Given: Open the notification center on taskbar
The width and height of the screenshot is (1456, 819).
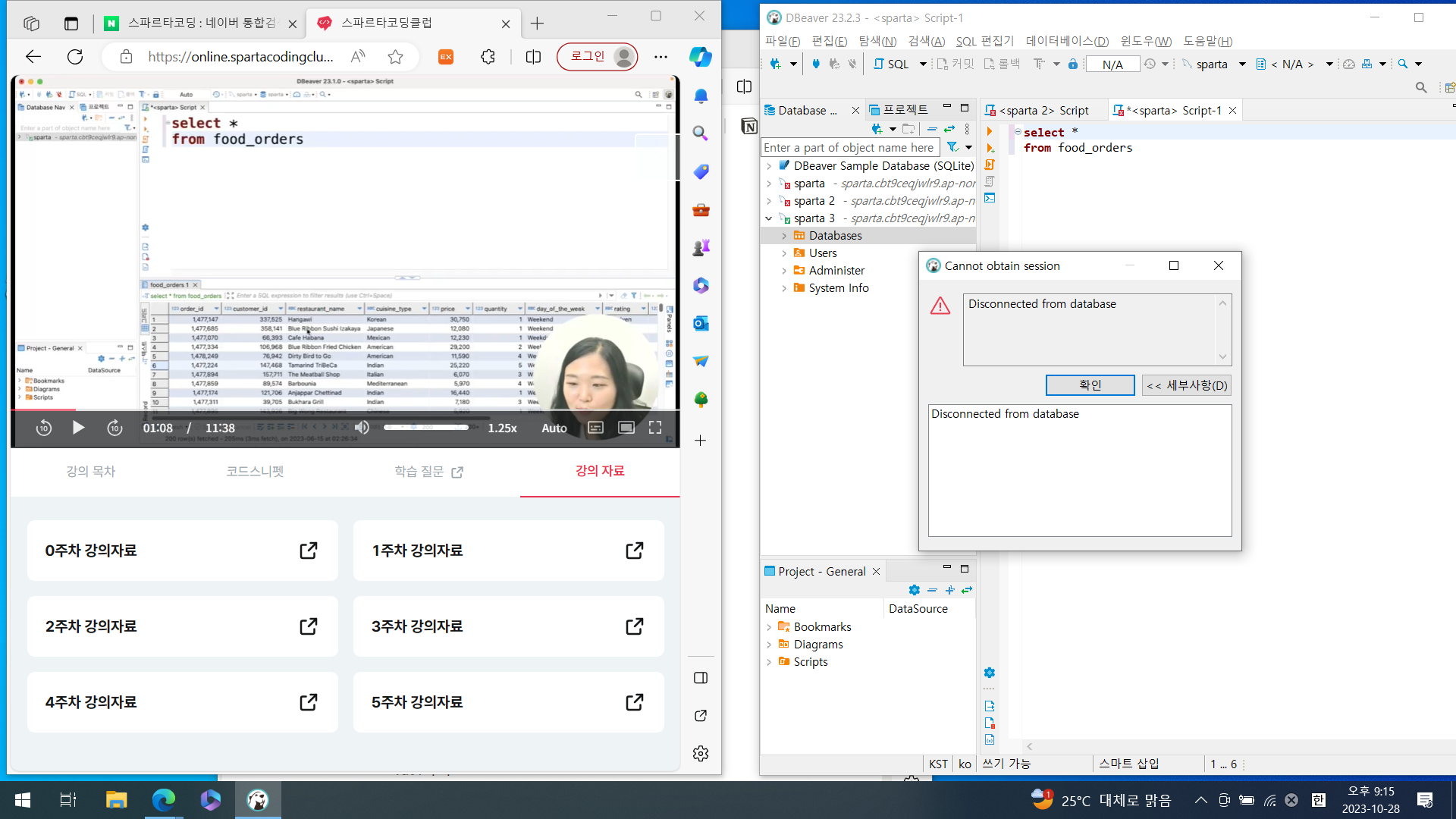Looking at the screenshot, I should pos(1425,800).
